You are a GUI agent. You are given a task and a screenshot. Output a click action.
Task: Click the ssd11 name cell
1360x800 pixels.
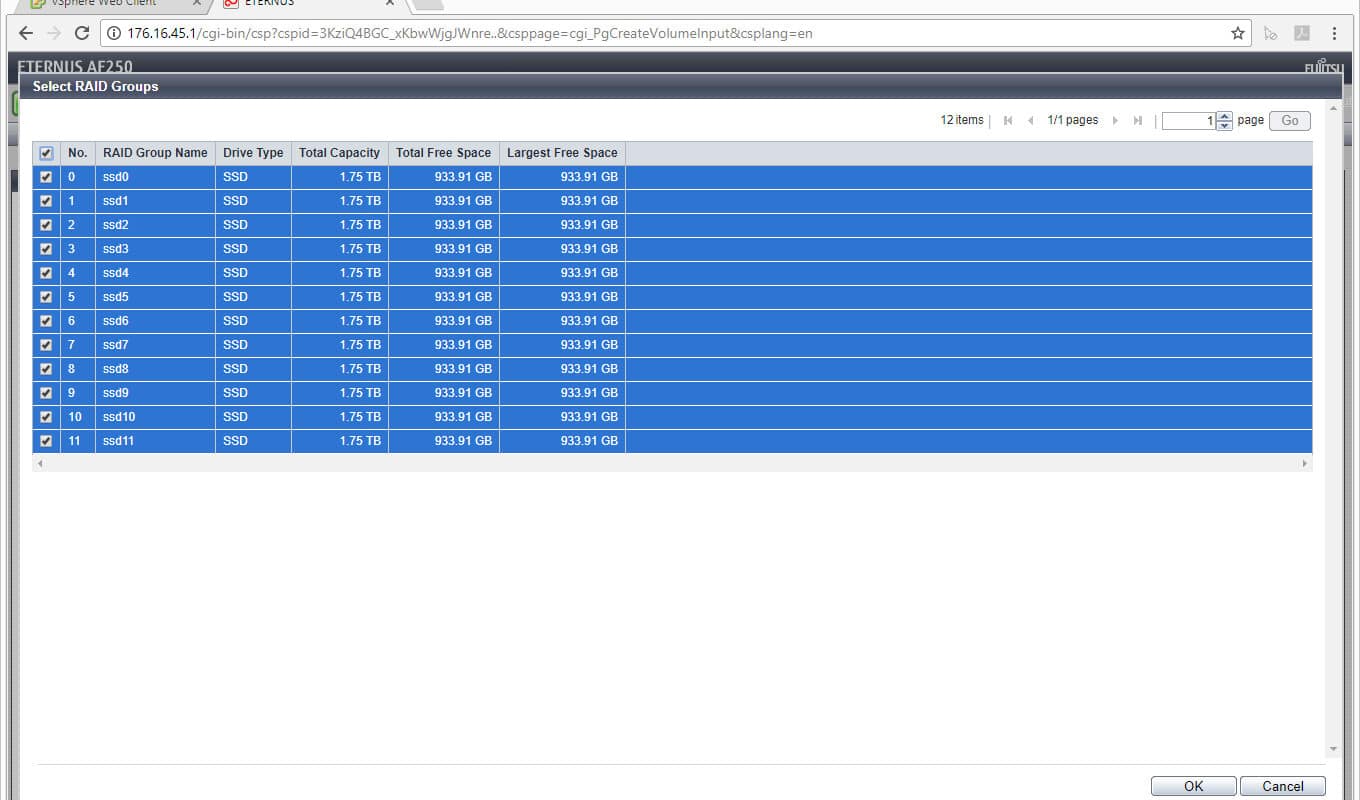pos(155,441)
